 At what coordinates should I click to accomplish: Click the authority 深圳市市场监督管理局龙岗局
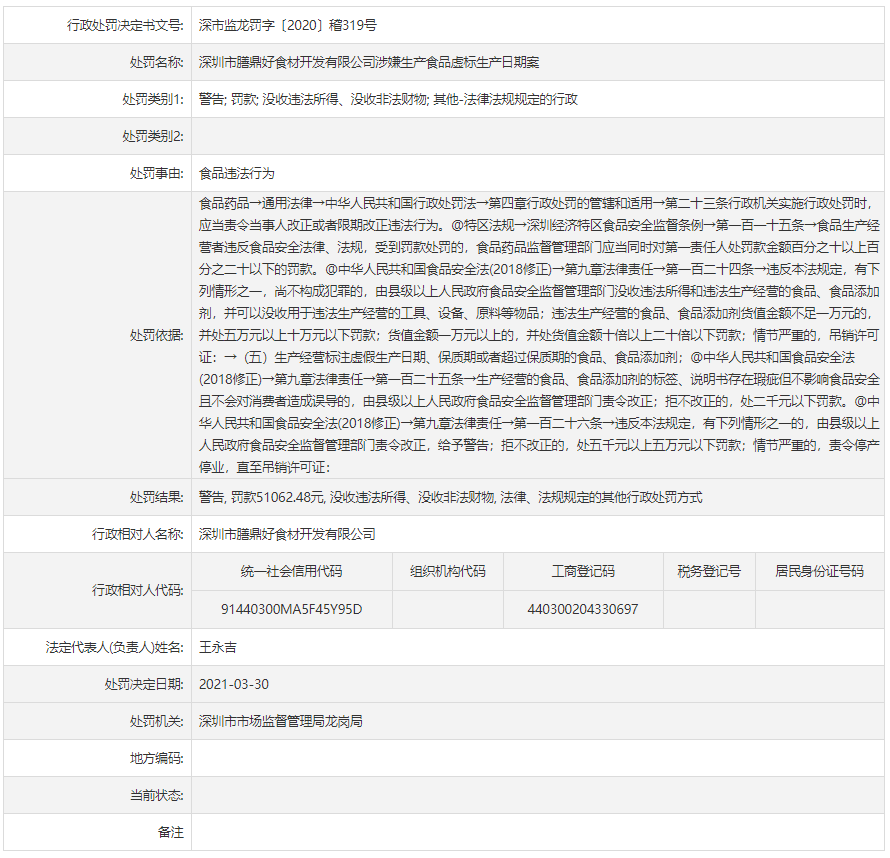280,721
